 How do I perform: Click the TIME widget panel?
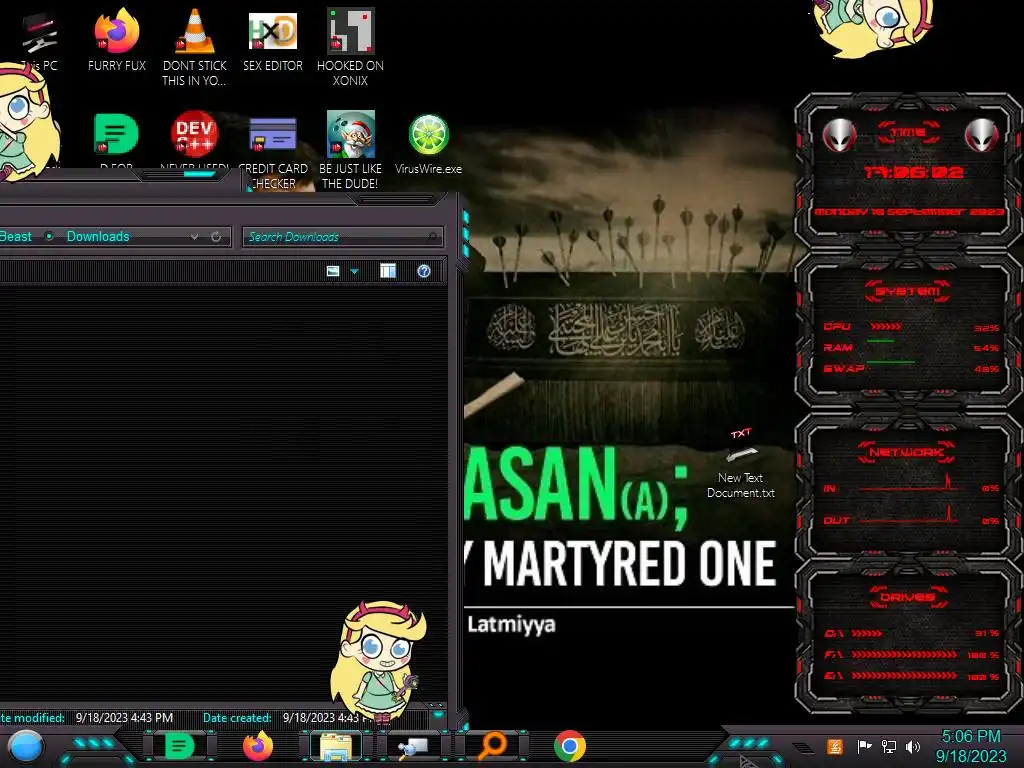coord(908,173)
